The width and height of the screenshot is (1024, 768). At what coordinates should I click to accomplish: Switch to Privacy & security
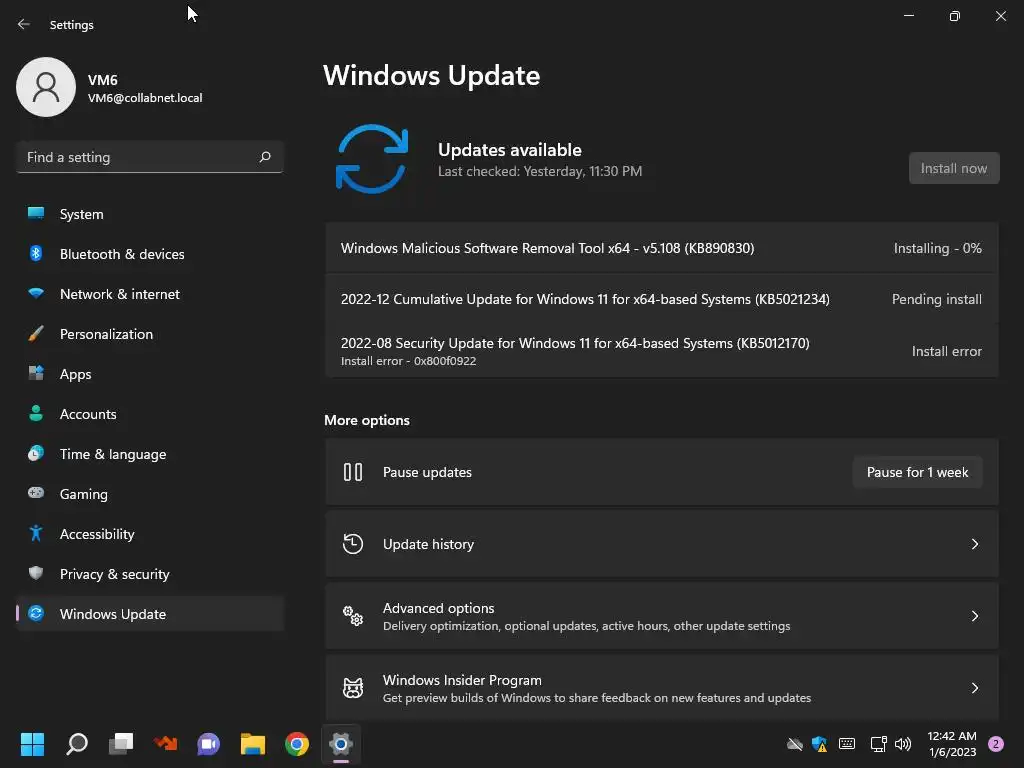pyautogui.click(x=150, y=574)
